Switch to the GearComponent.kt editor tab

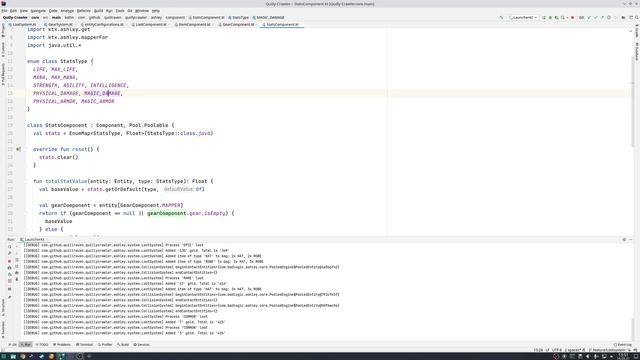click(237, 24)
